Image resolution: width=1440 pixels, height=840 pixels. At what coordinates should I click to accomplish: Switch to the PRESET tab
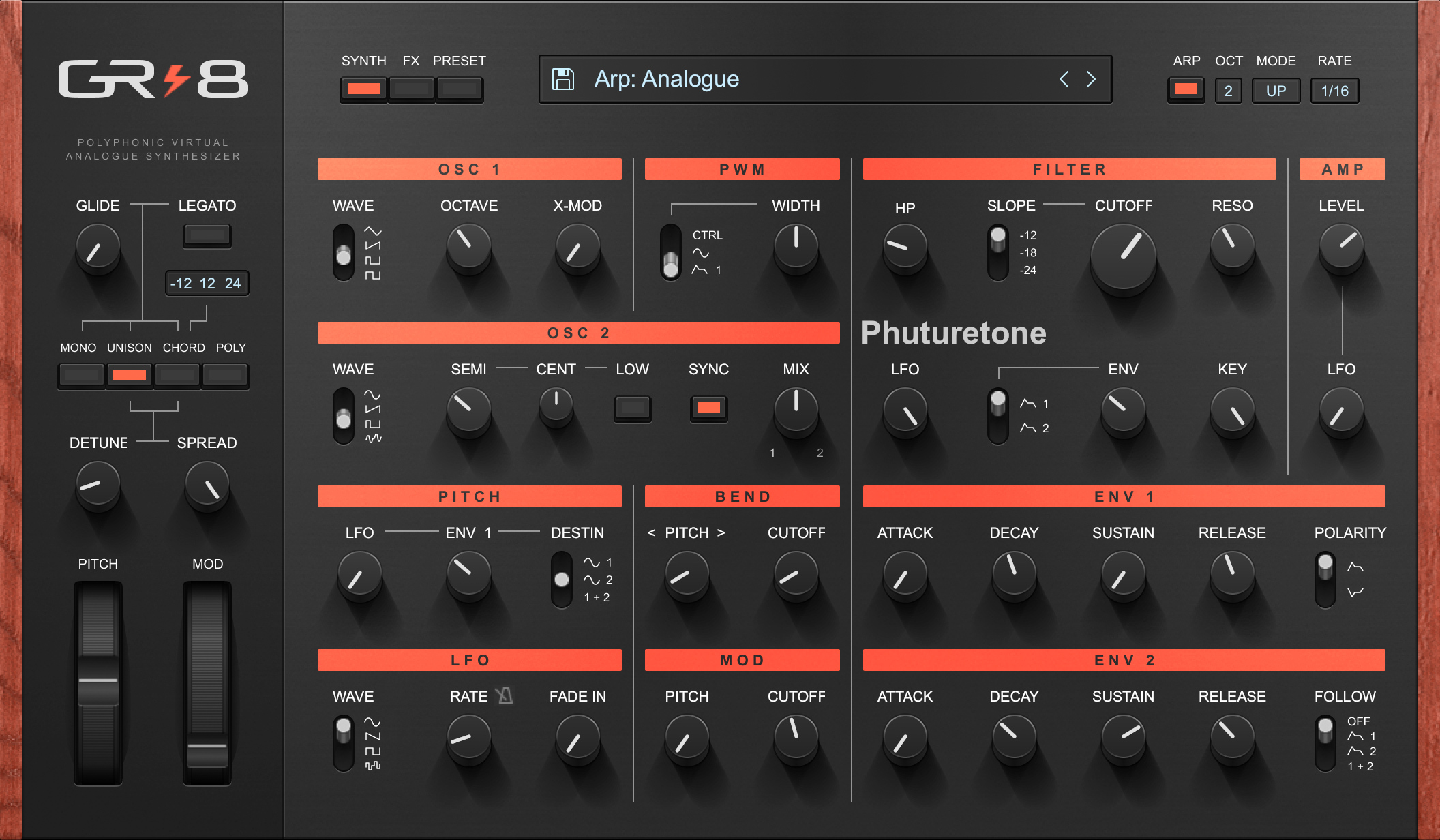[460, 89]
